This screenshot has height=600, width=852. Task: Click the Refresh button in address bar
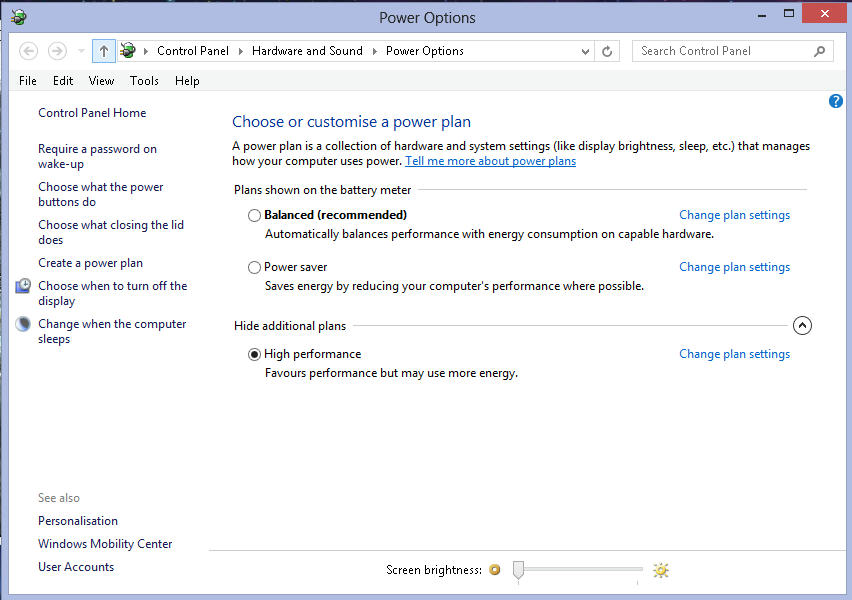click(608, 51)
